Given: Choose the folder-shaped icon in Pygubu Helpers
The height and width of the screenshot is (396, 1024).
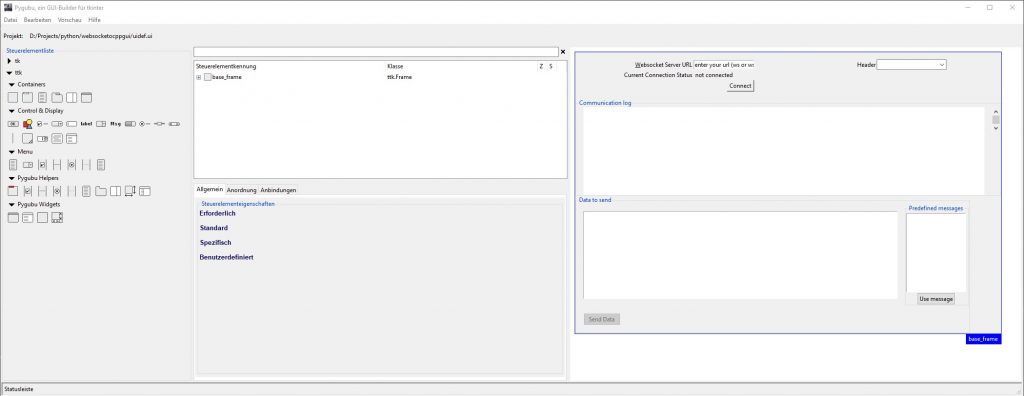Looking at the screenshot, I should pyautogui.click(x=101, y=191).
